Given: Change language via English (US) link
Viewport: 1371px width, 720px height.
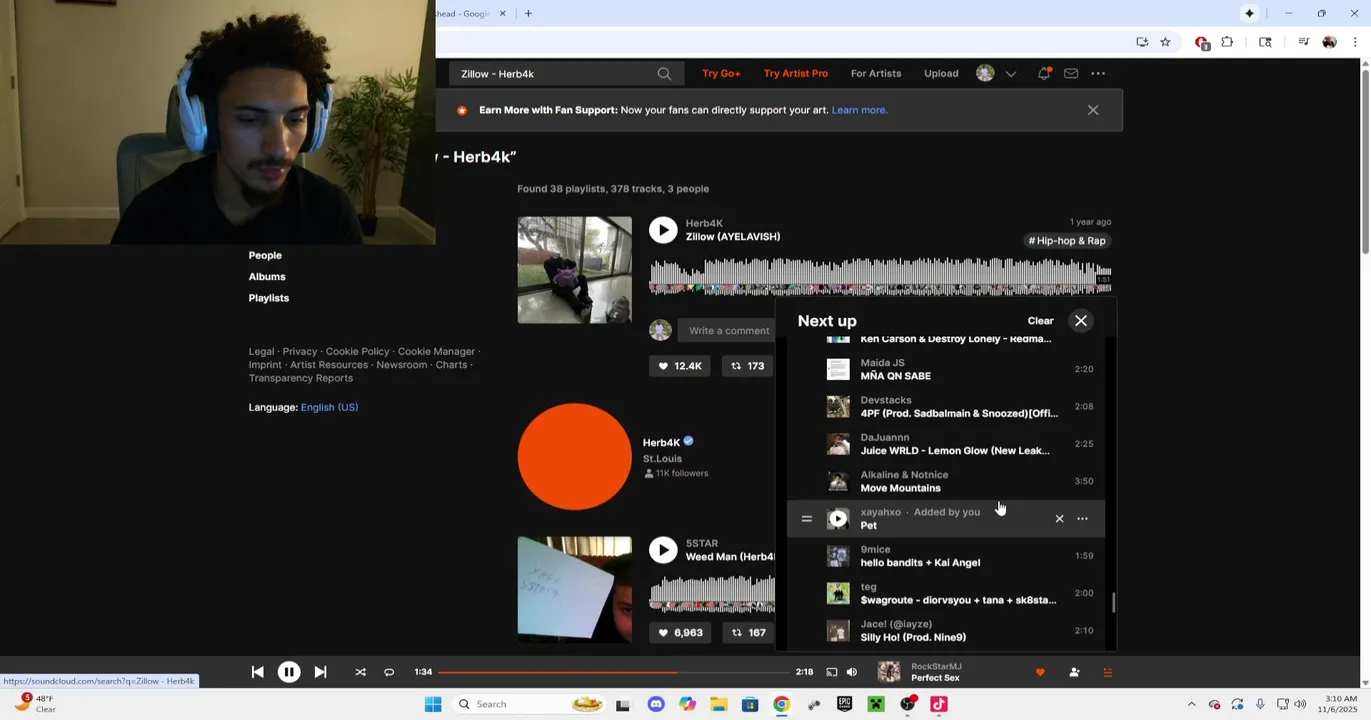Looking at the screenshot, I should (329, 408).
